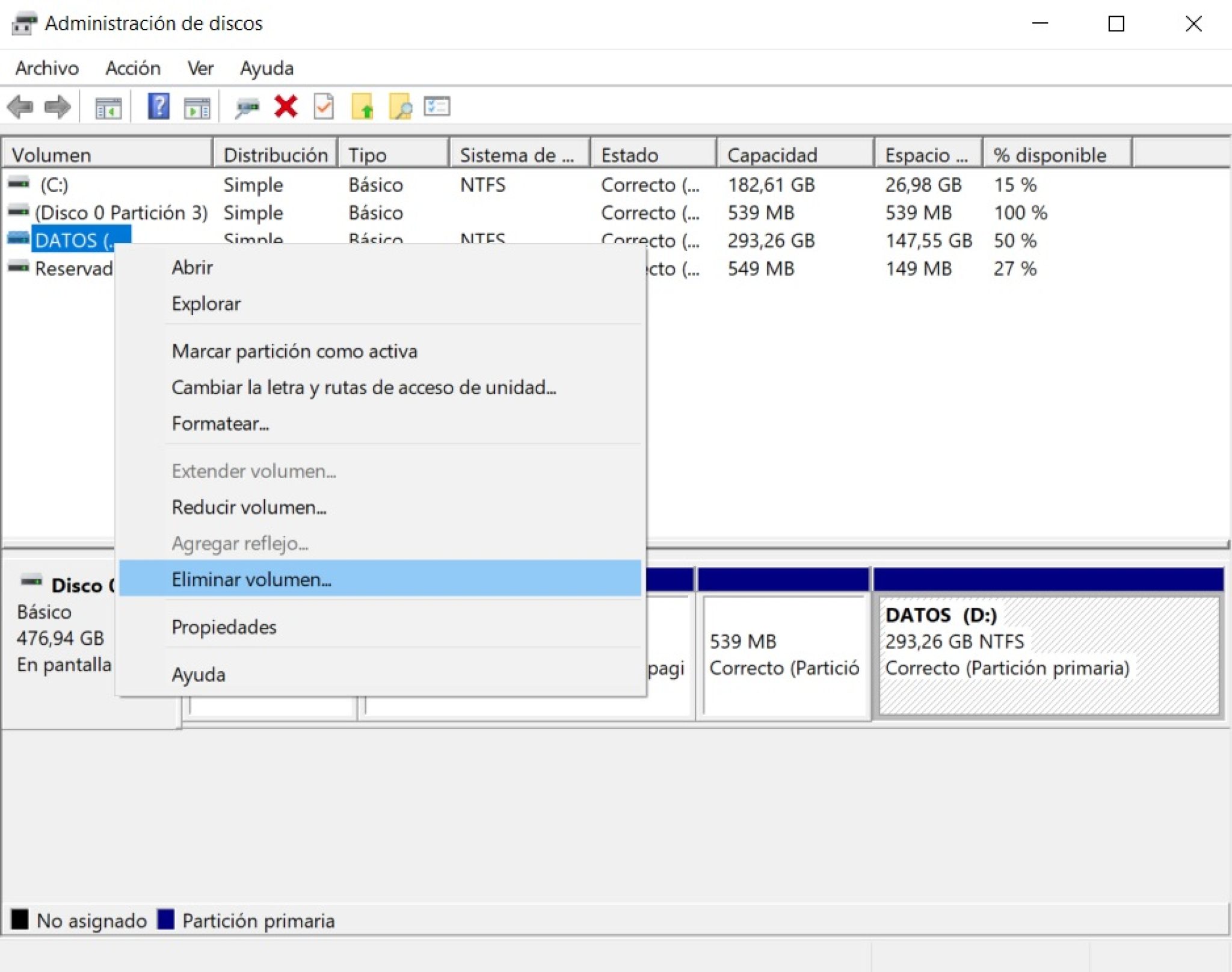Click the show/hide console tree icon
The width and height of the screenshot is (1232, 972).
tap(108, 108)
